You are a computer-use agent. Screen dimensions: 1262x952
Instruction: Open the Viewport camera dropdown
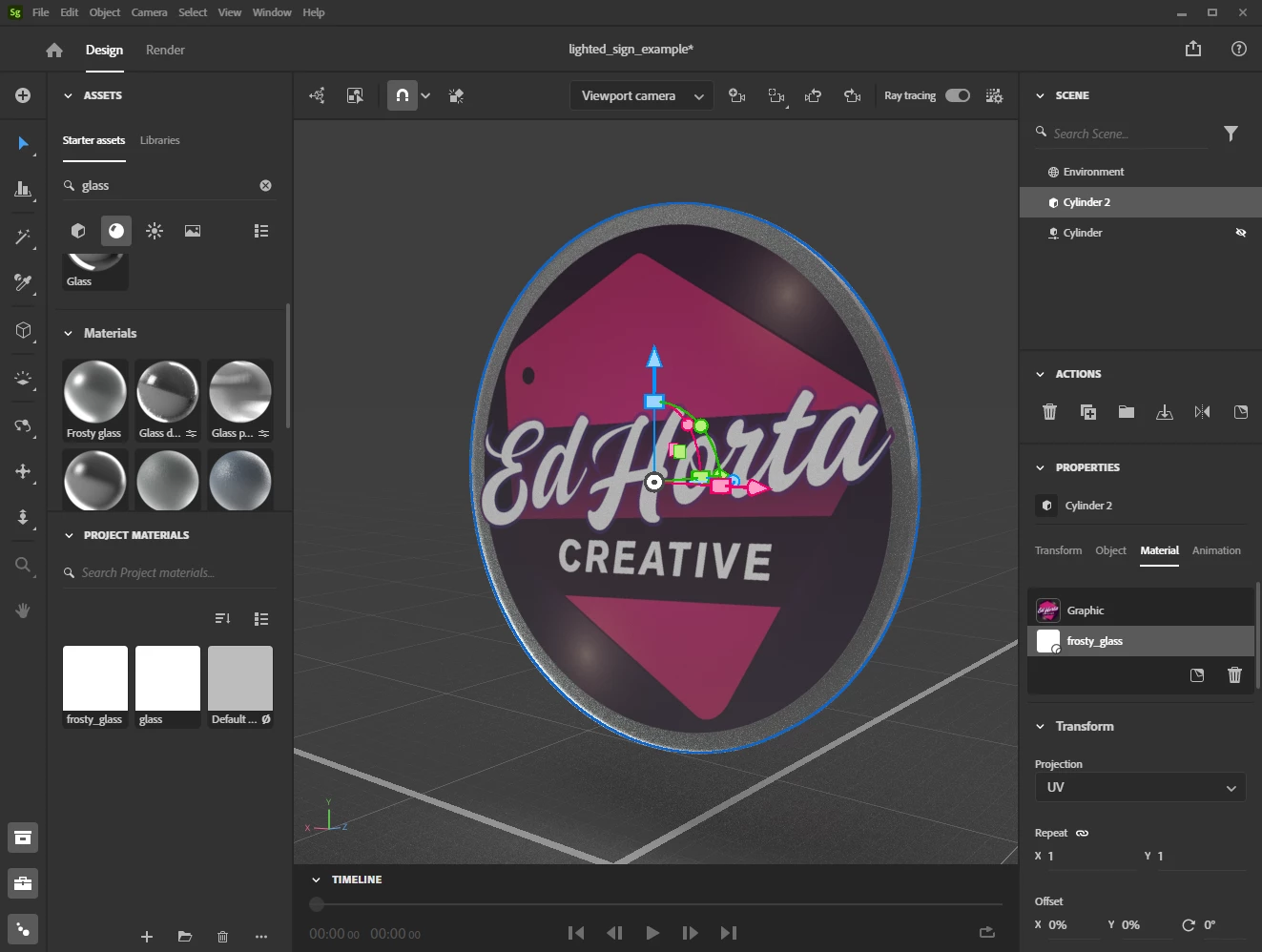point(641,96)
